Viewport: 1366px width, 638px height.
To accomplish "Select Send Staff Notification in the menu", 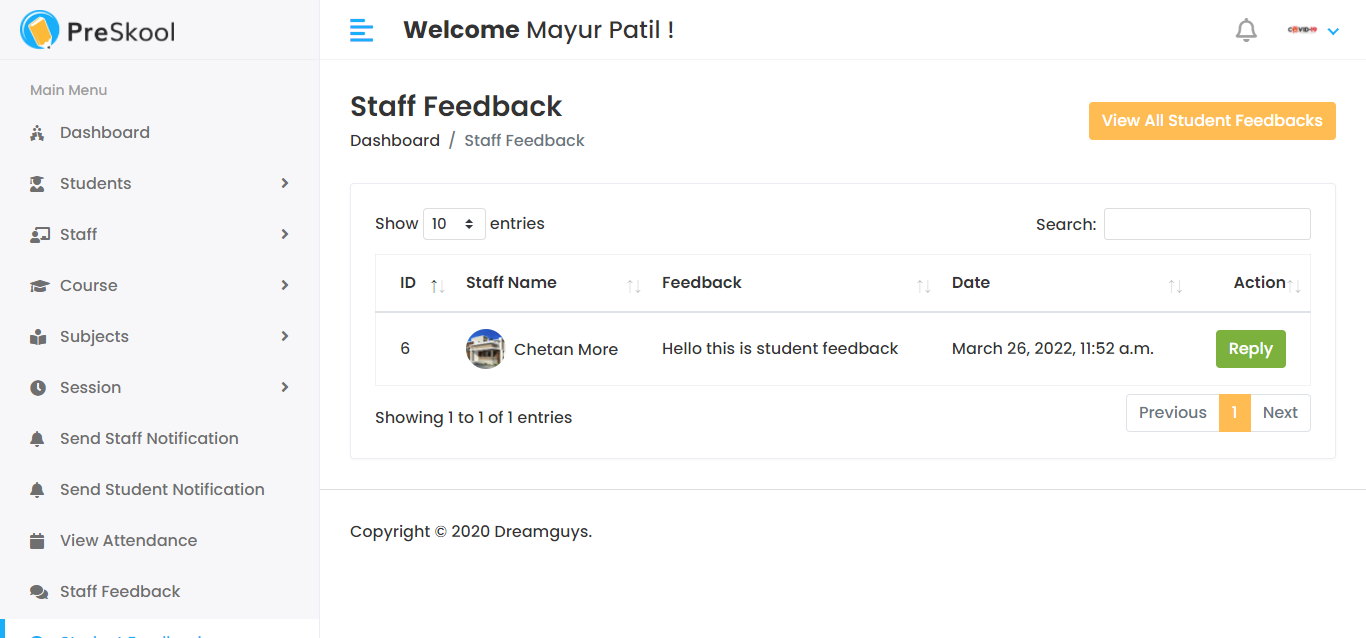I will point(149,438).
